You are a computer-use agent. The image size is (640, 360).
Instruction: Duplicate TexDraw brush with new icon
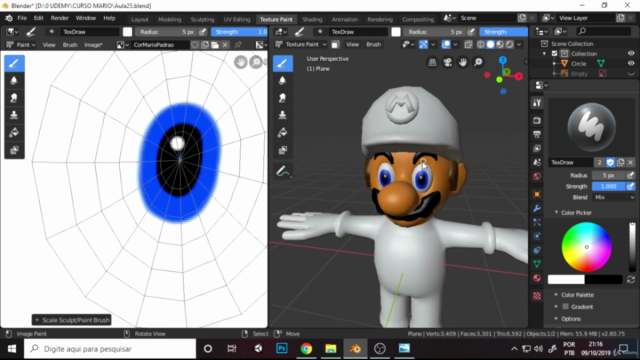coord(620,162)
